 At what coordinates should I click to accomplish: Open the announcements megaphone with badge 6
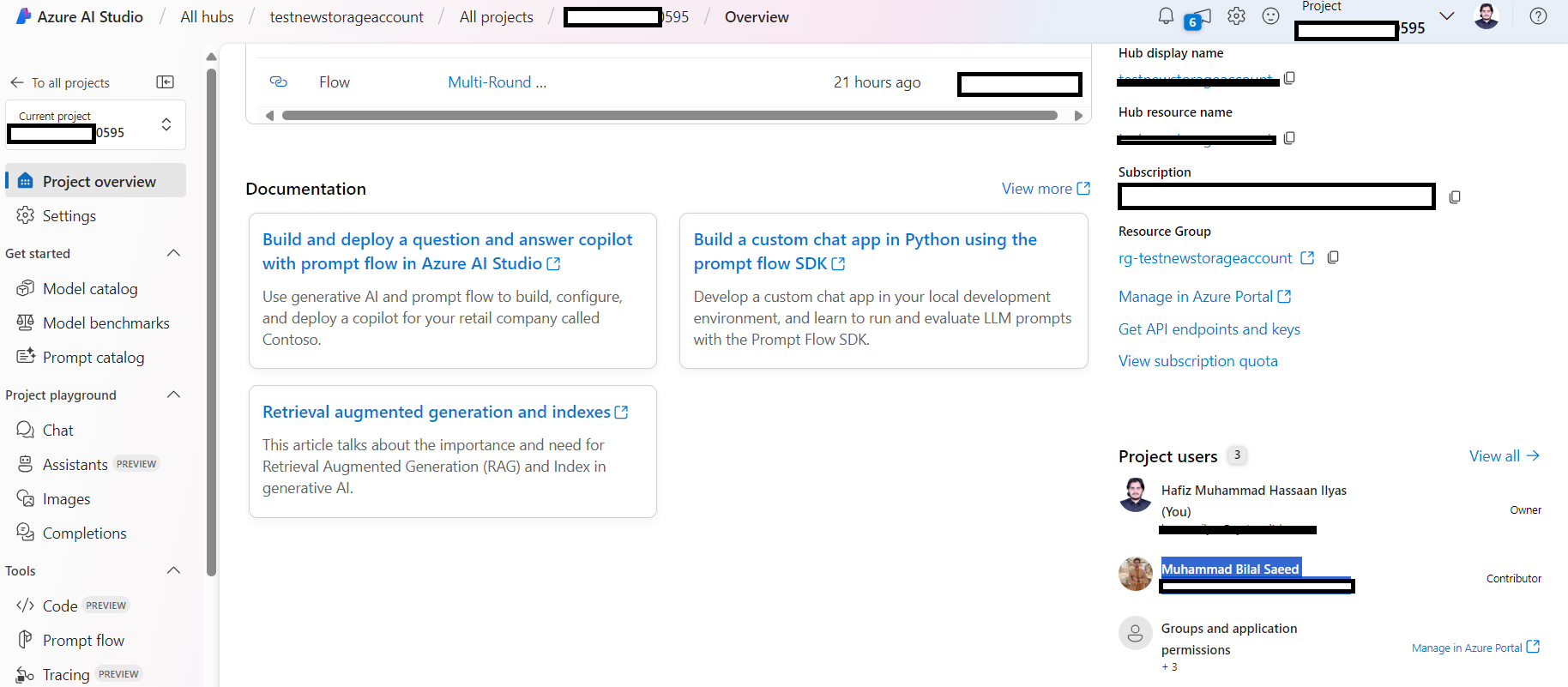1197,19
